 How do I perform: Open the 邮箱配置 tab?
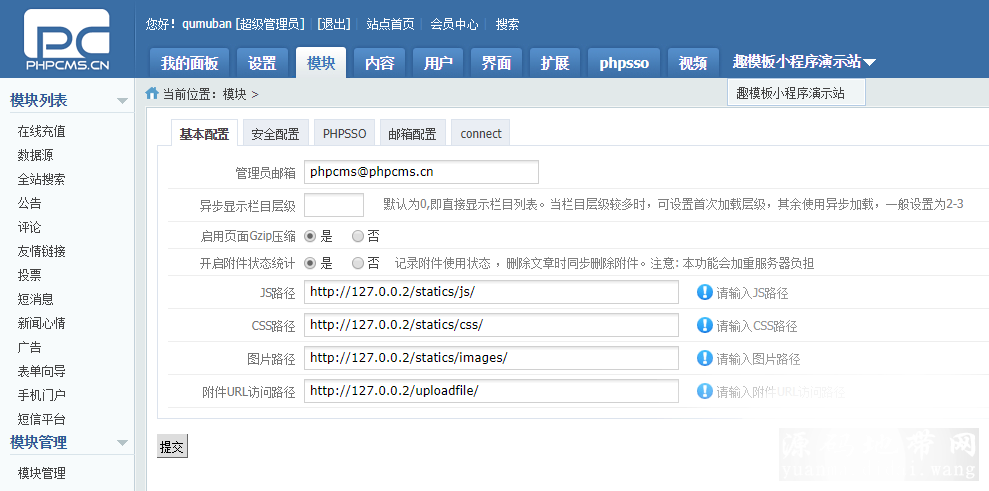click(412, 133)
